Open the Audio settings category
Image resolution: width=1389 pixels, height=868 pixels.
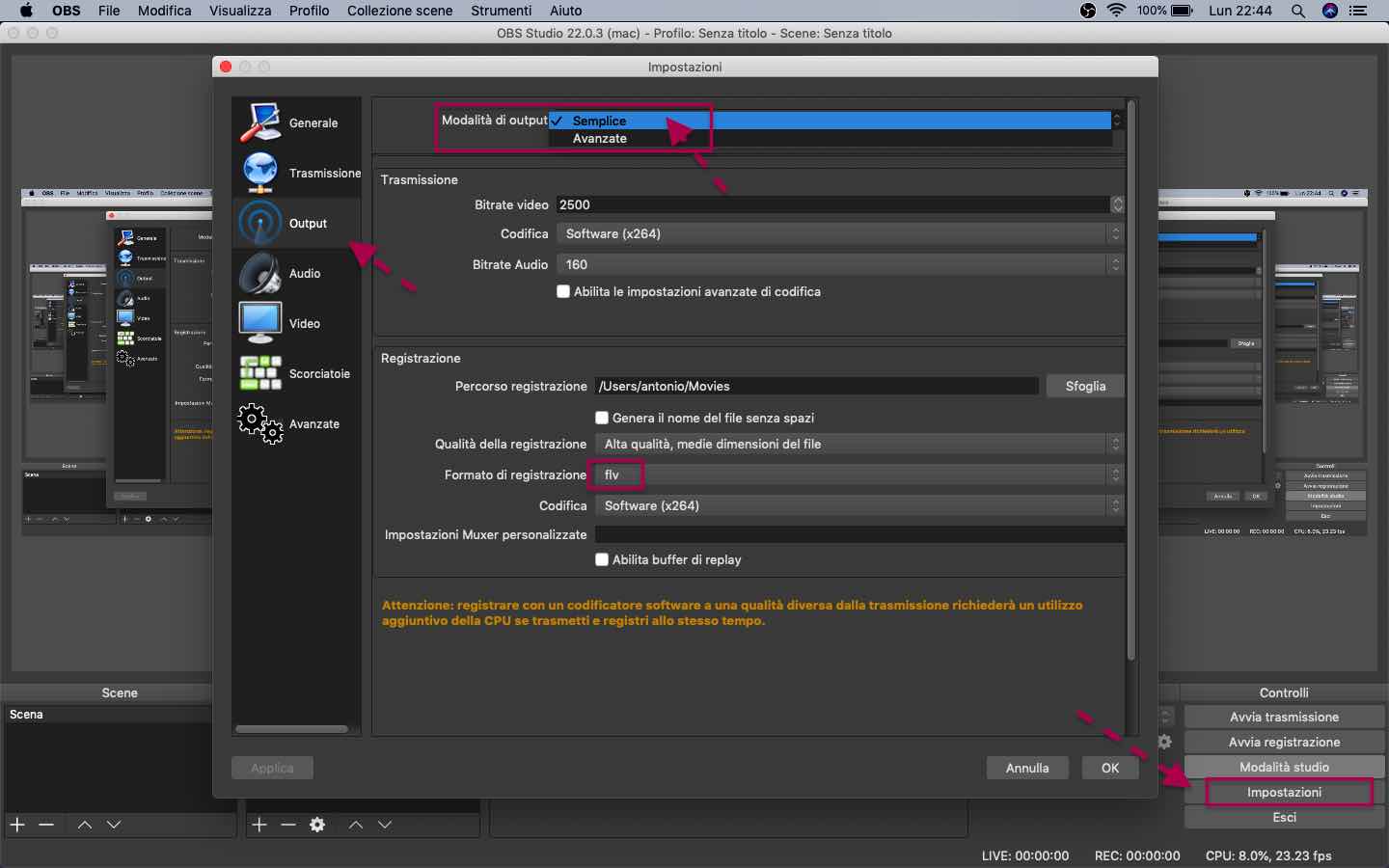tap(297, 273)
